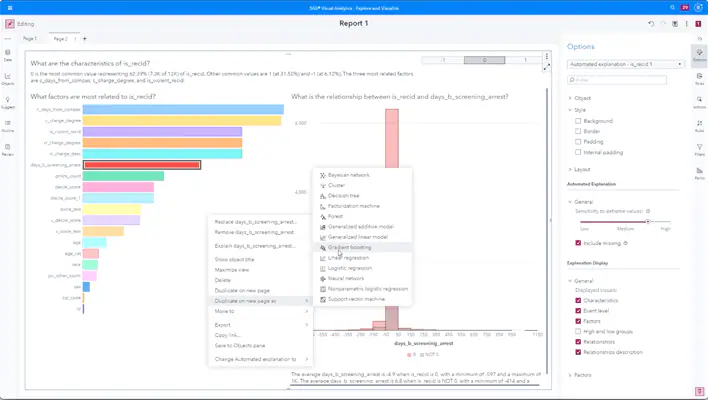
Task: Select the Roles pane icon
Action: [x=699, y=79]
